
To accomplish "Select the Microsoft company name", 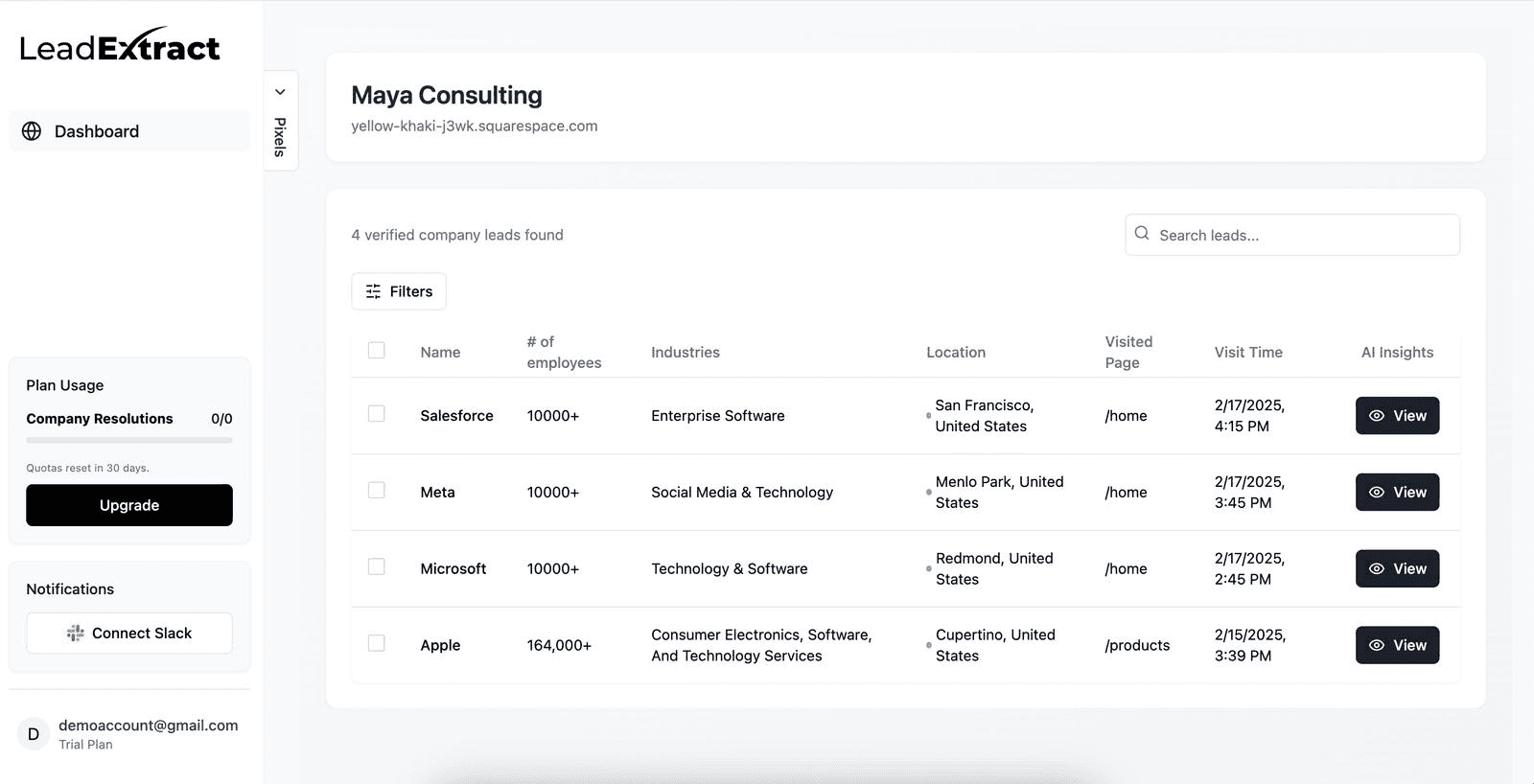I will (x=453, y=569).
